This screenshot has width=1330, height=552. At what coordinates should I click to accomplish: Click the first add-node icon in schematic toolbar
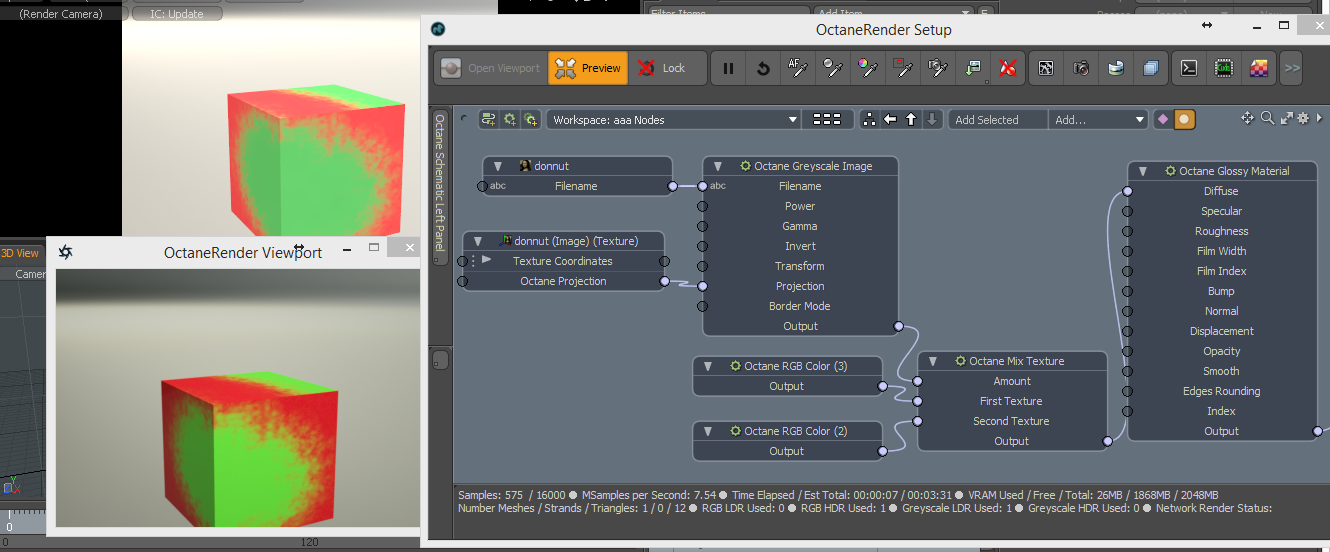pyautogui.click(x=488, y=119)
